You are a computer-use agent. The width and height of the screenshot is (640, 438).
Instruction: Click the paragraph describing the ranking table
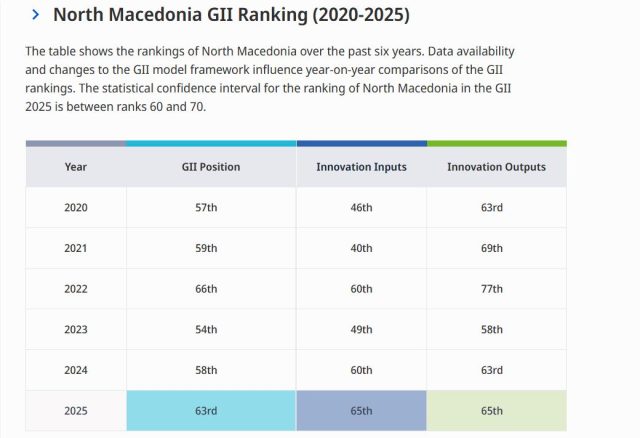click(270, 77)
